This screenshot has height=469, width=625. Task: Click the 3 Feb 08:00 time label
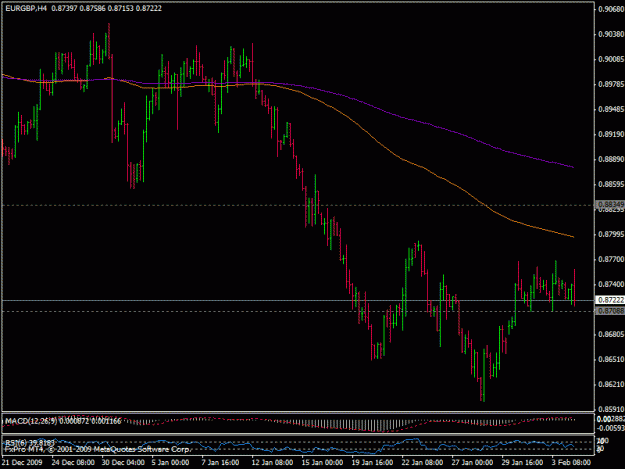[572, 463]
